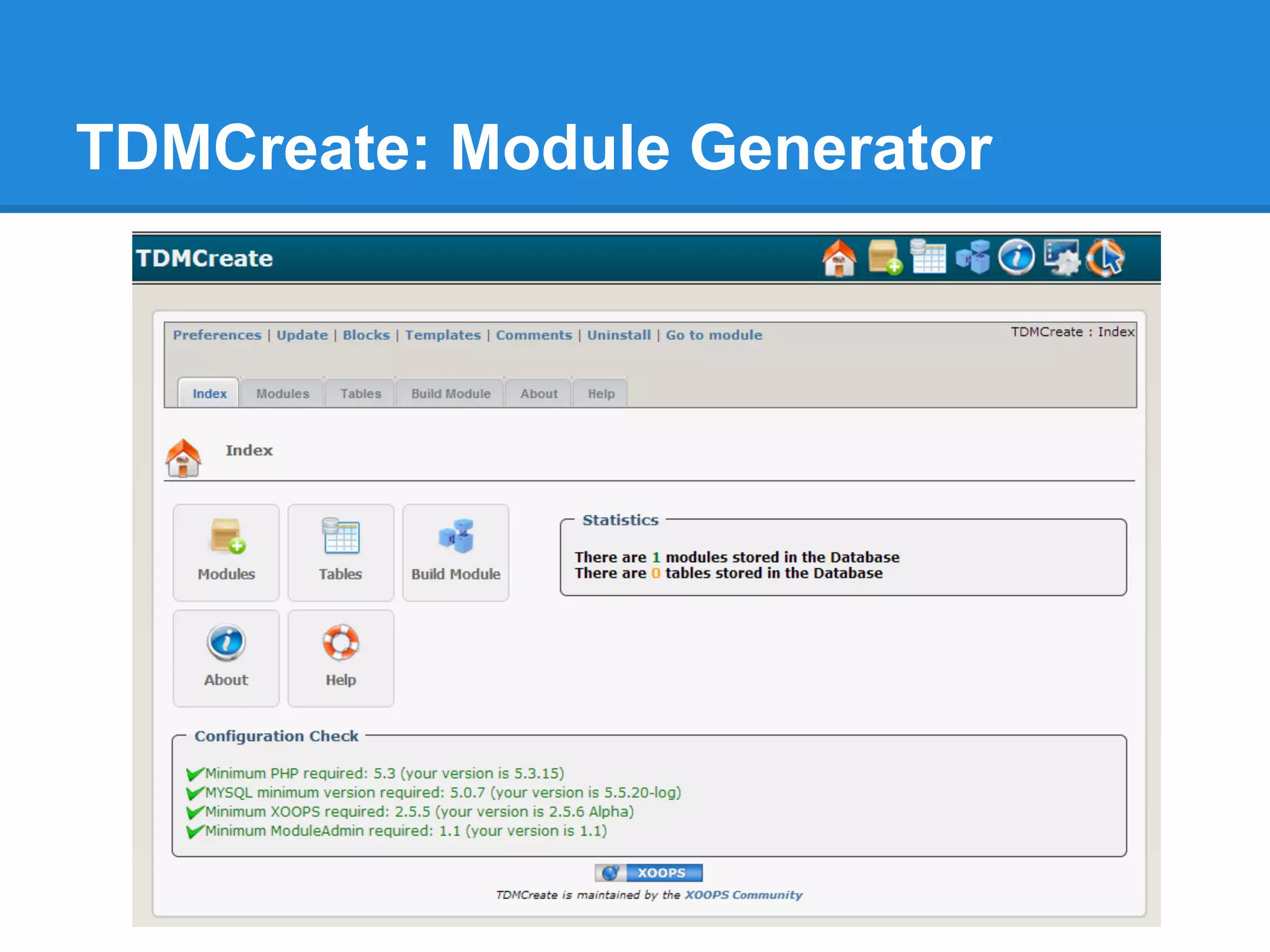
Task: Click the XOOPS badge logo in the footer
Action: [x=649, y=873]
